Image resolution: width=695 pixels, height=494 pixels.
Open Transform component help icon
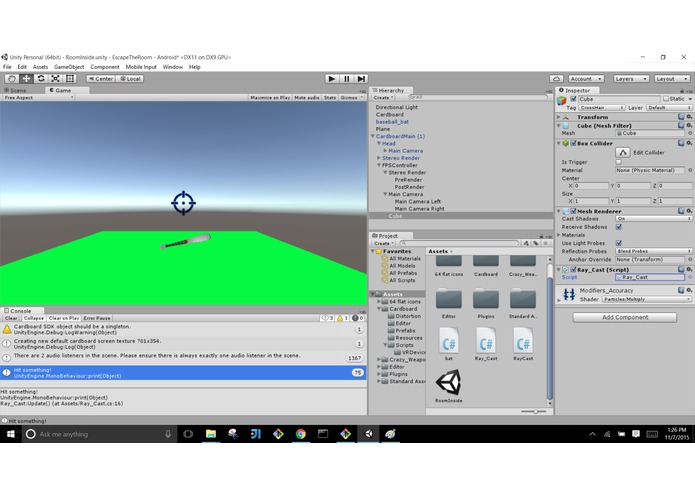pos(681,117)
